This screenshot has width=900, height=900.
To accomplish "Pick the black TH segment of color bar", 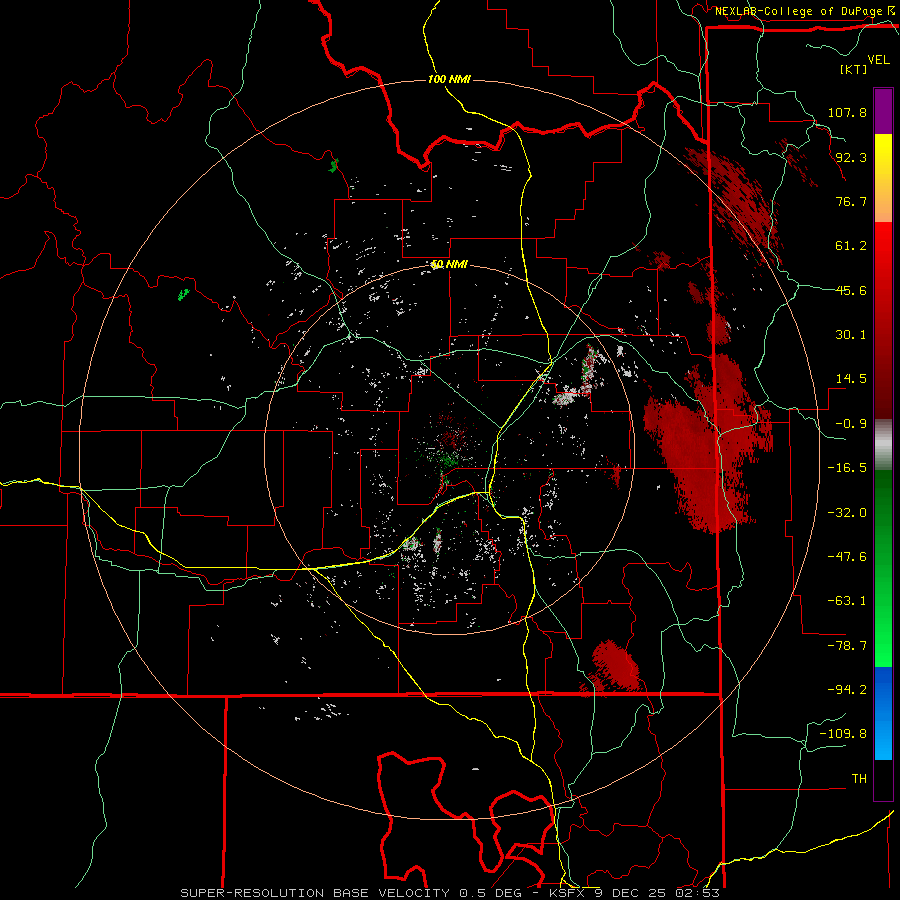I will click(x=883, y=779).
